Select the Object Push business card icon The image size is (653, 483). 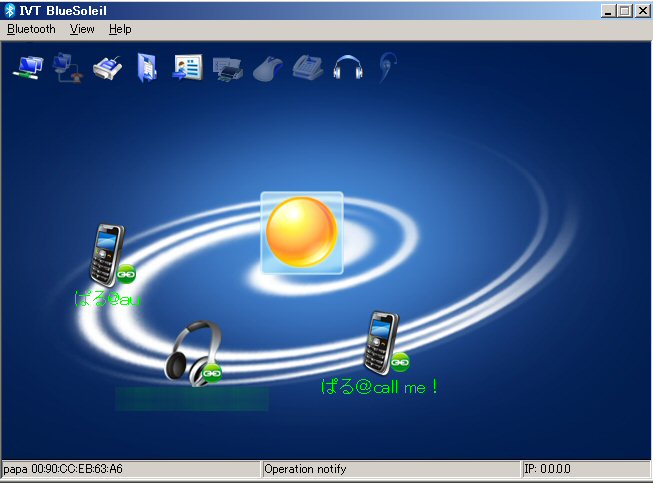188,67
